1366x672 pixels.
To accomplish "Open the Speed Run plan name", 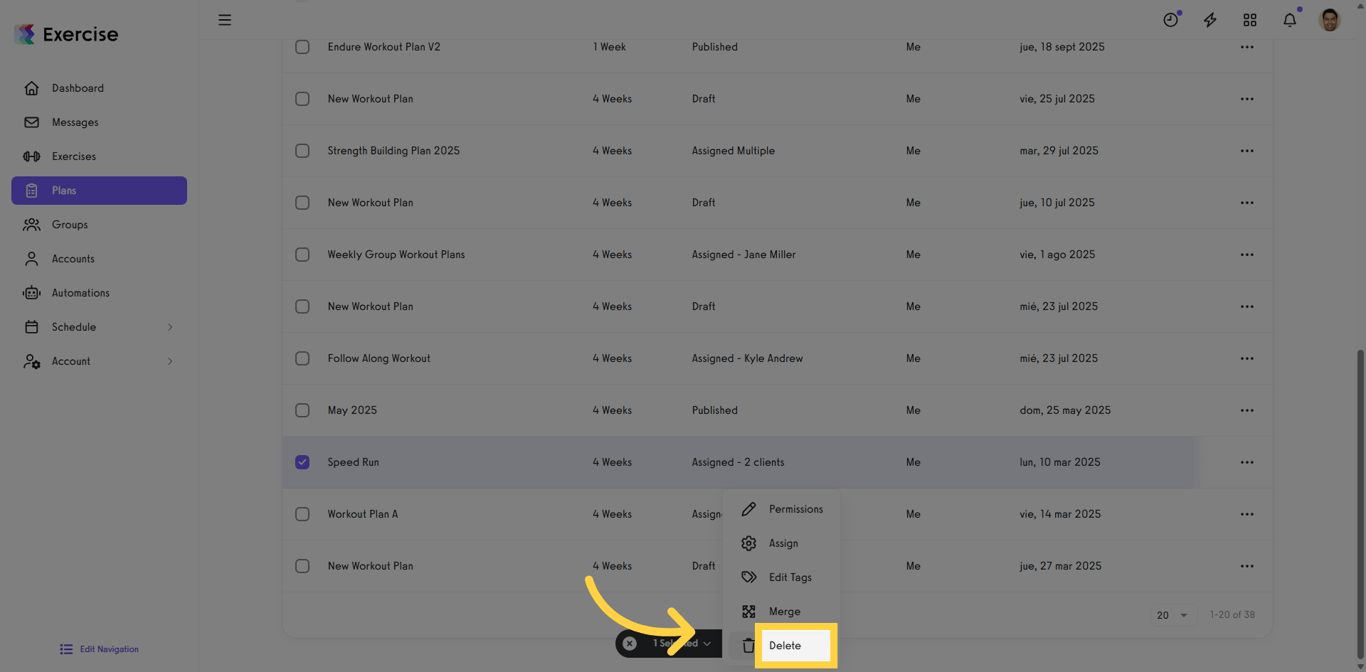I will click(353, 462).
